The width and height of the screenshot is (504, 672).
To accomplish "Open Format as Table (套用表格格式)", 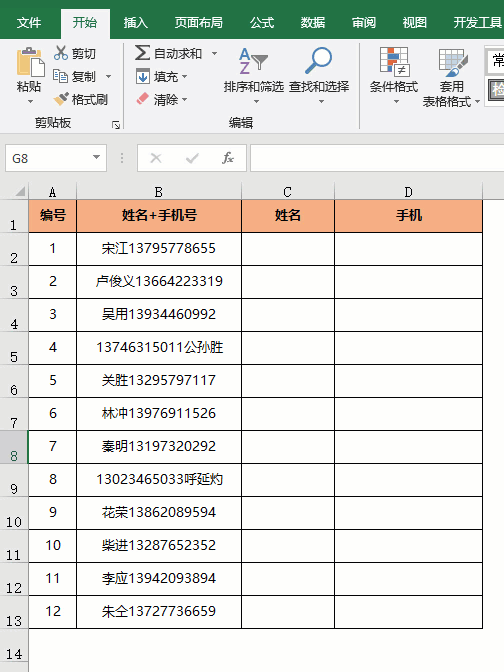I will coord(451,77).
